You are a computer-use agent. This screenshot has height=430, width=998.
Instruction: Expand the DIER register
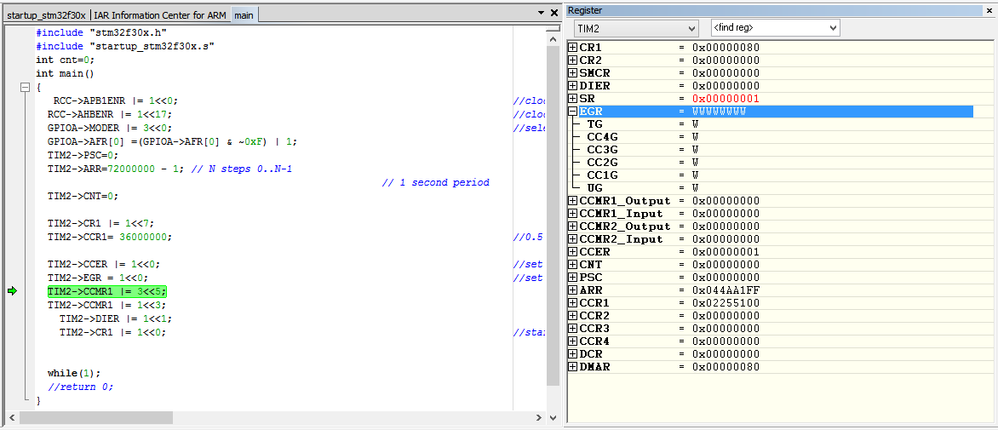click(573, 86)
